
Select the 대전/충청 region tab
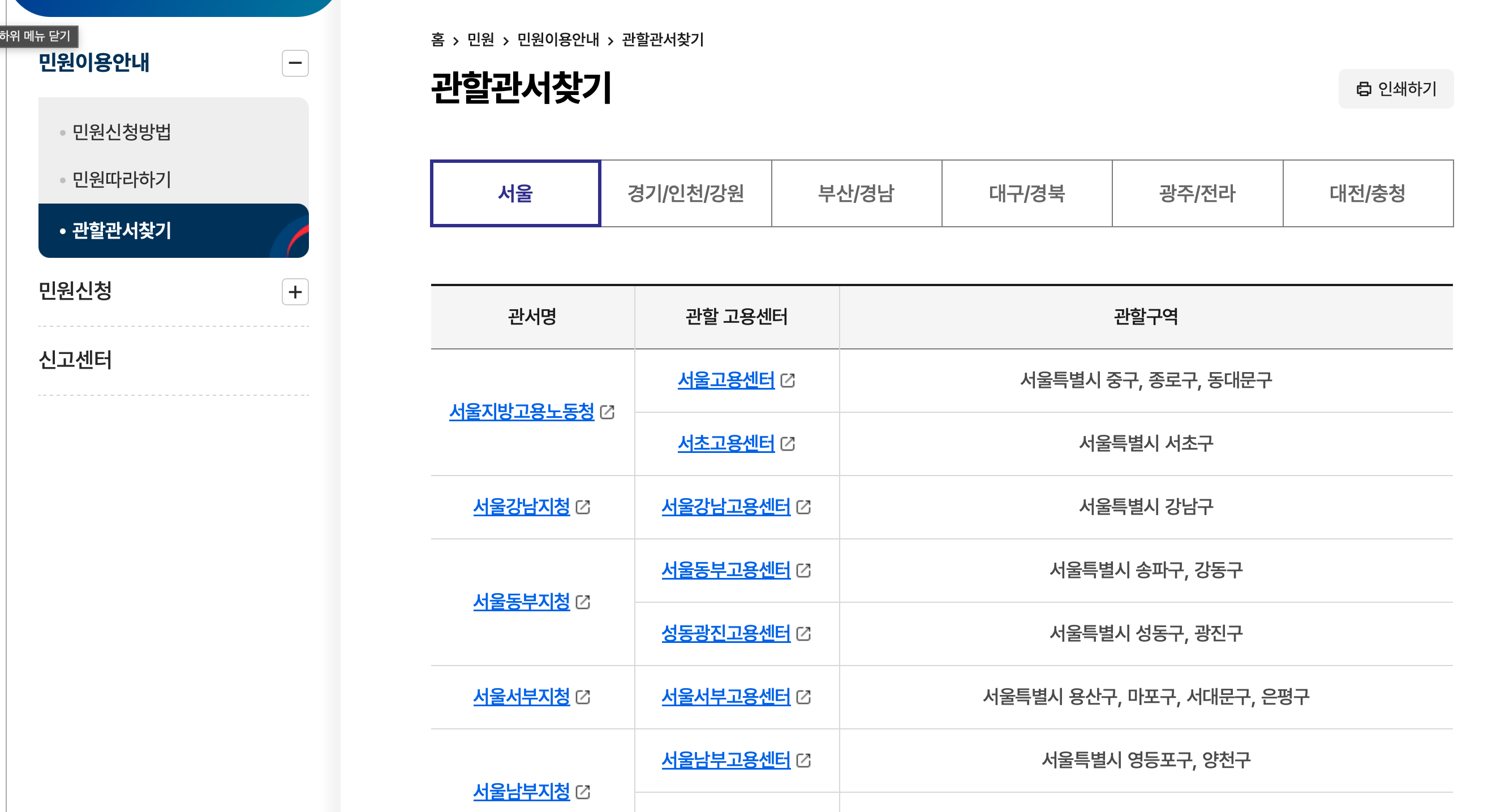[x=1367, y=193]
